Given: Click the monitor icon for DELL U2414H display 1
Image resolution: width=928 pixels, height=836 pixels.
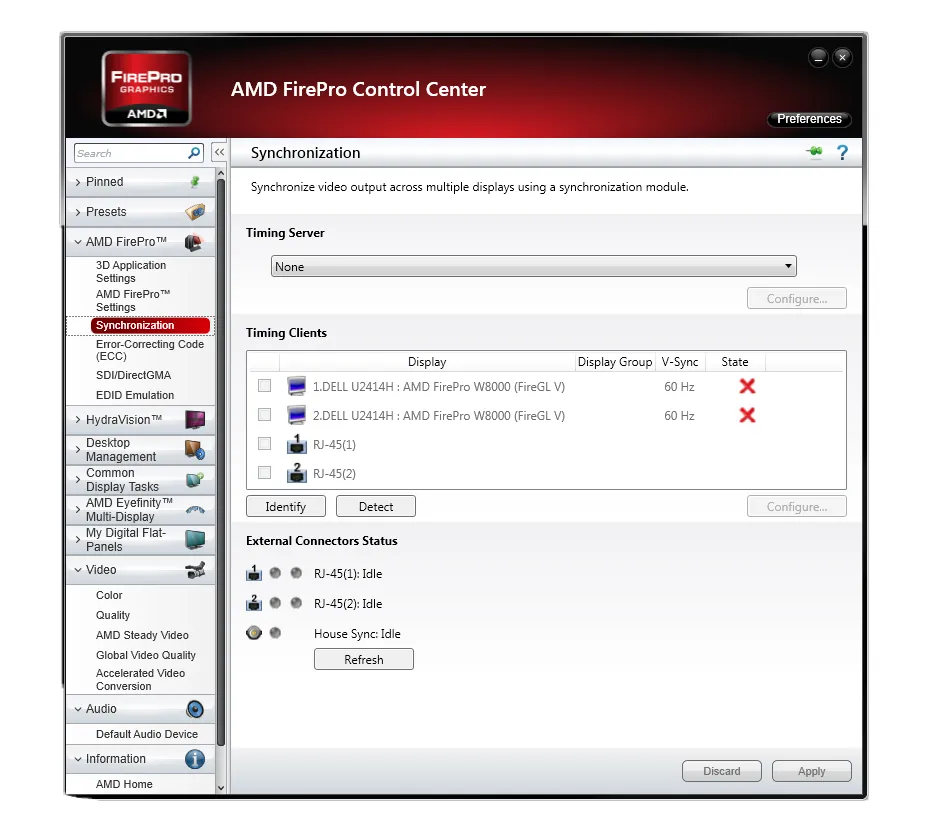Looking at the screenshot, I should [296, 386].
